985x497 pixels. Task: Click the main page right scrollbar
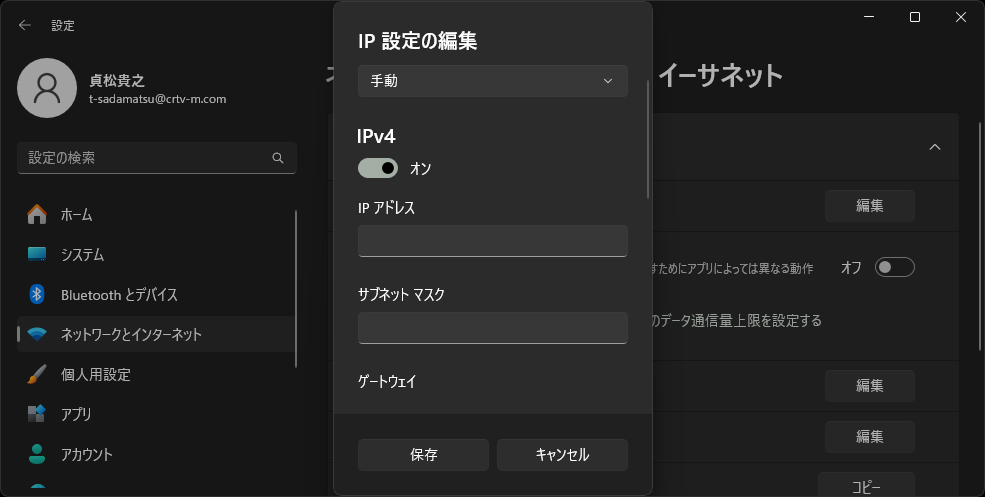pos(981,236)
